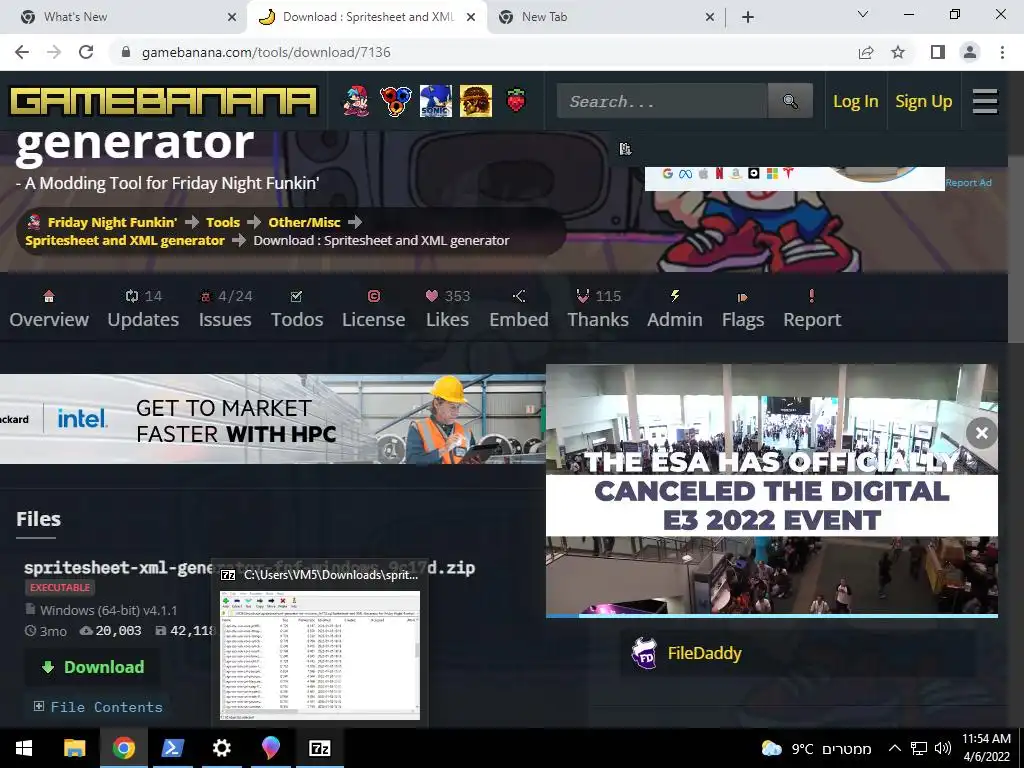This screenshot has height=768, width=1024.
Task: Open the Updates tab
Action: coord(143,310)
